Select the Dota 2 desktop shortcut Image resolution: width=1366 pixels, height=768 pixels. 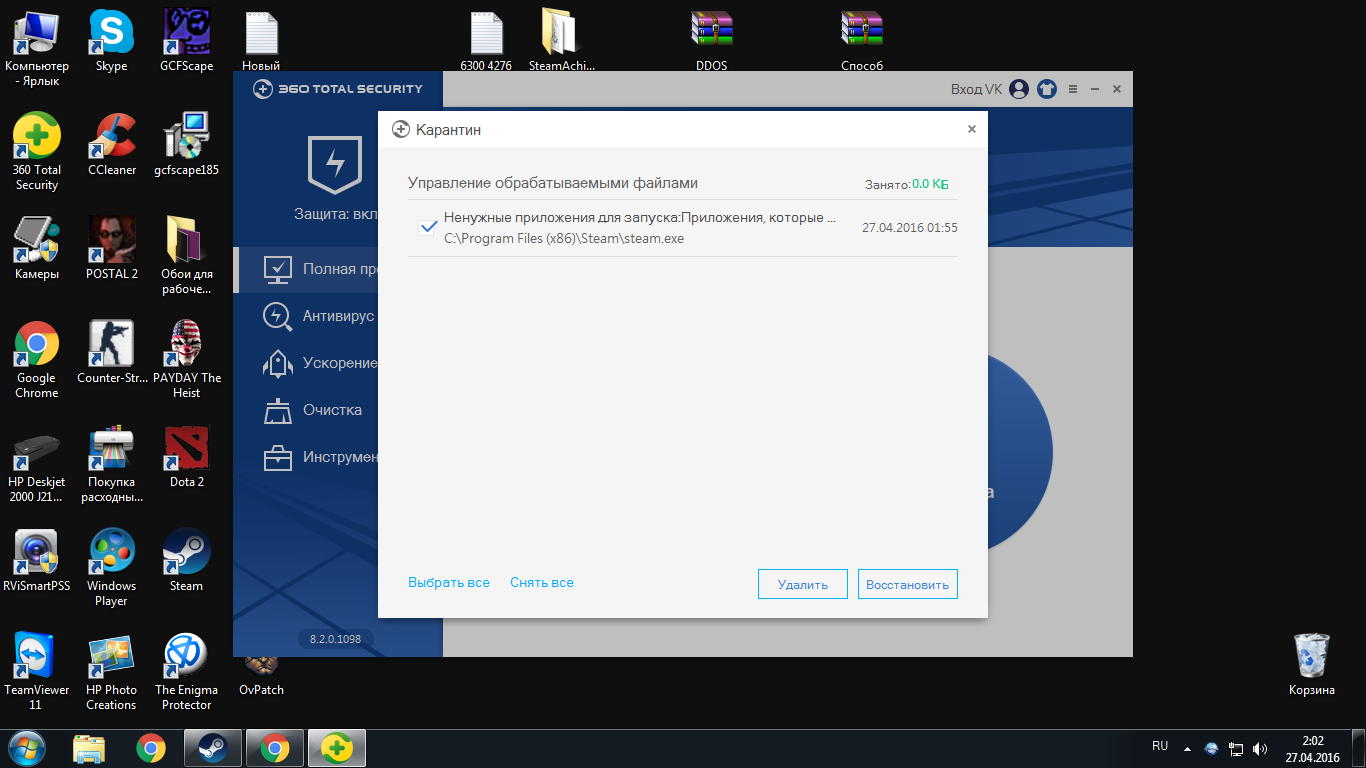pos(187,456)
